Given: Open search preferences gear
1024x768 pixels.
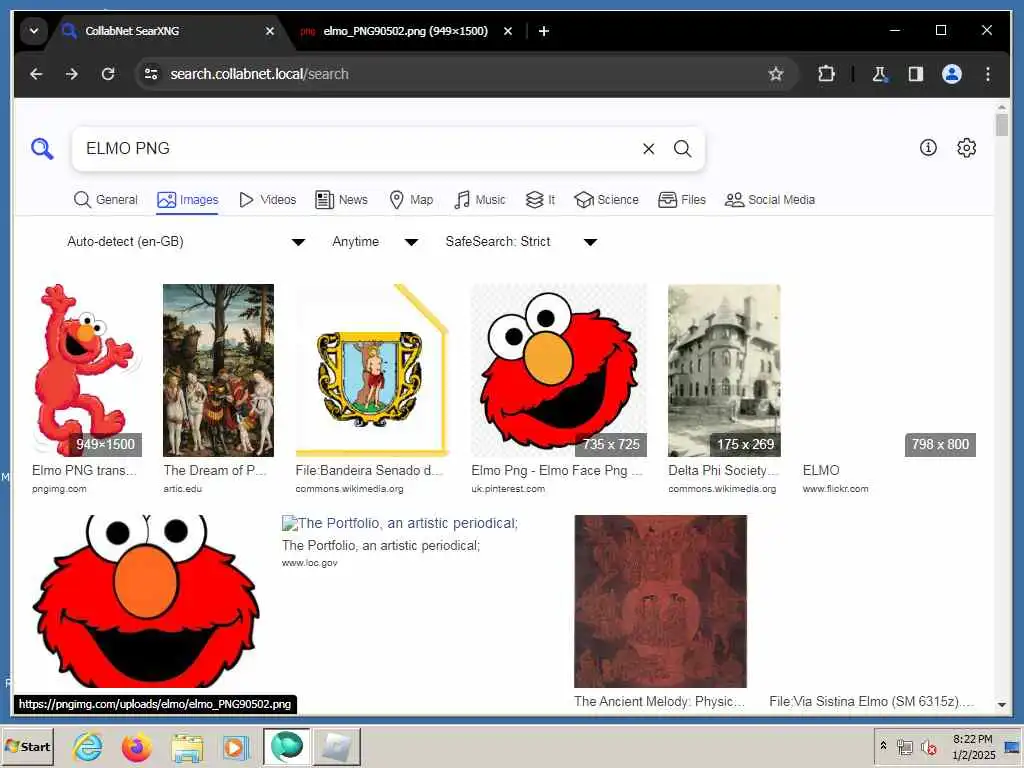Looking at the screenshot, I should [x=967, y=148].
